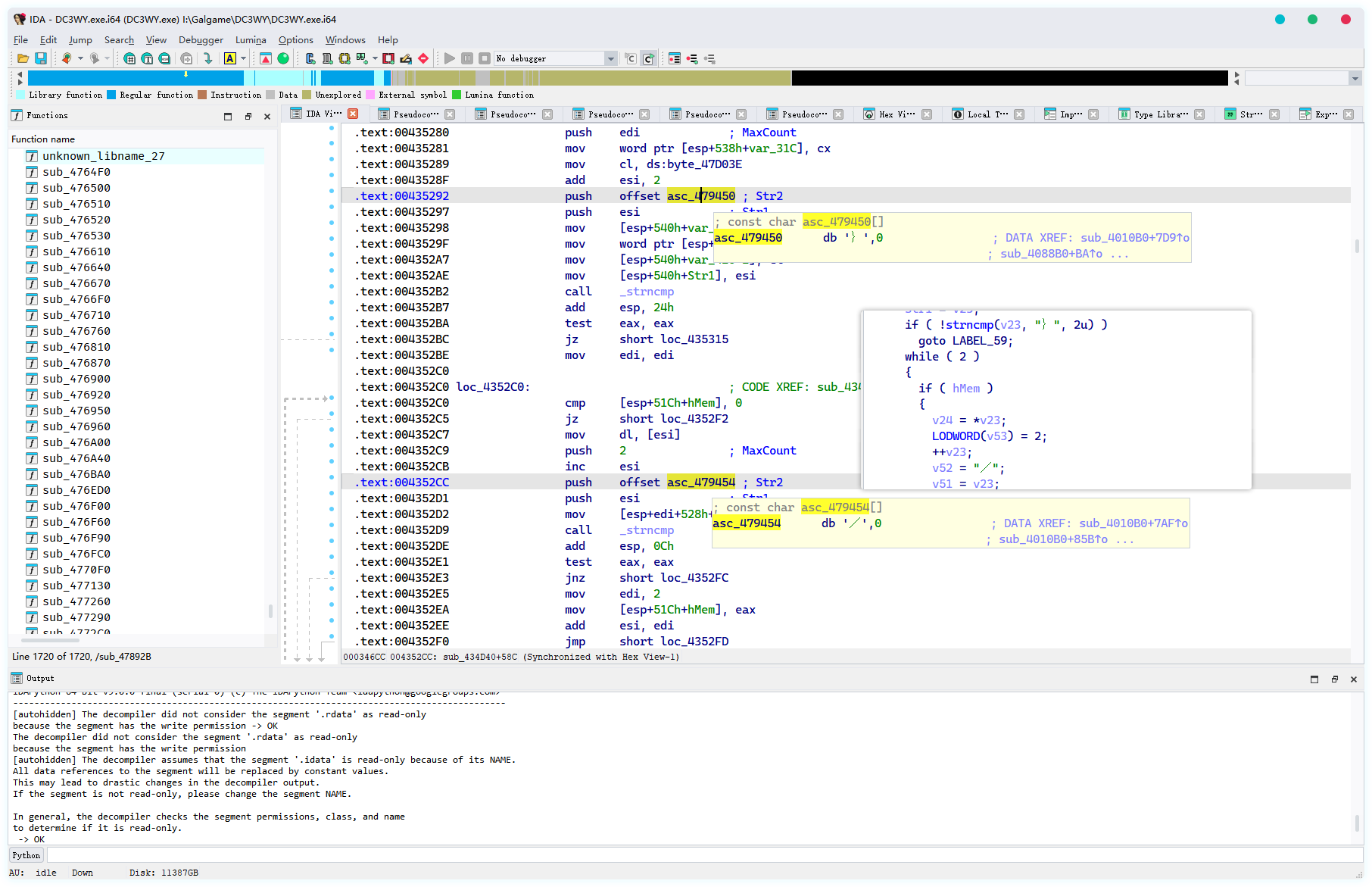Open dropdown at right of navigation band

click(1355, 78)
